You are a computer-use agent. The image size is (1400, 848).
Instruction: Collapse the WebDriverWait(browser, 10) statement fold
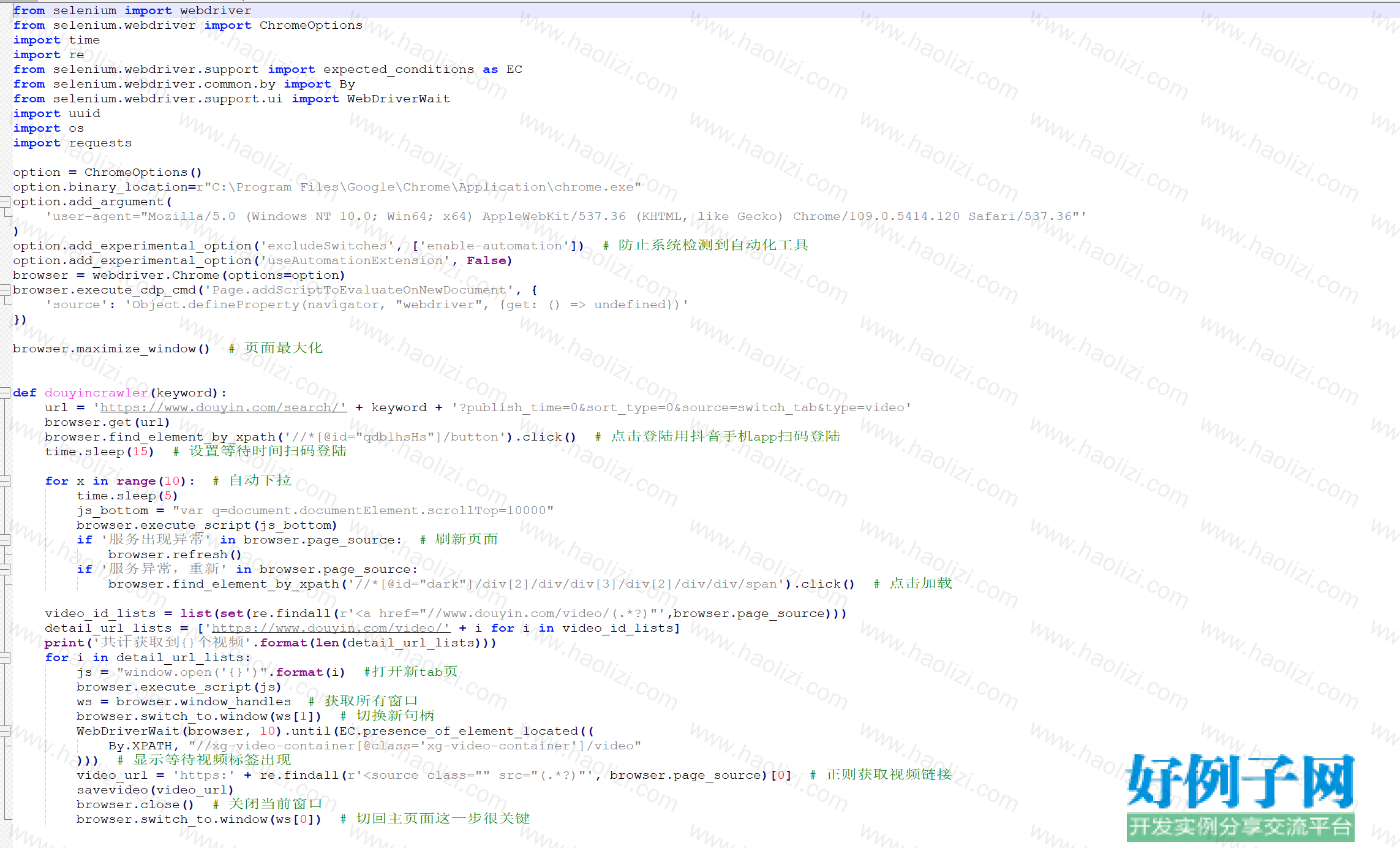[x=5, y=731]
